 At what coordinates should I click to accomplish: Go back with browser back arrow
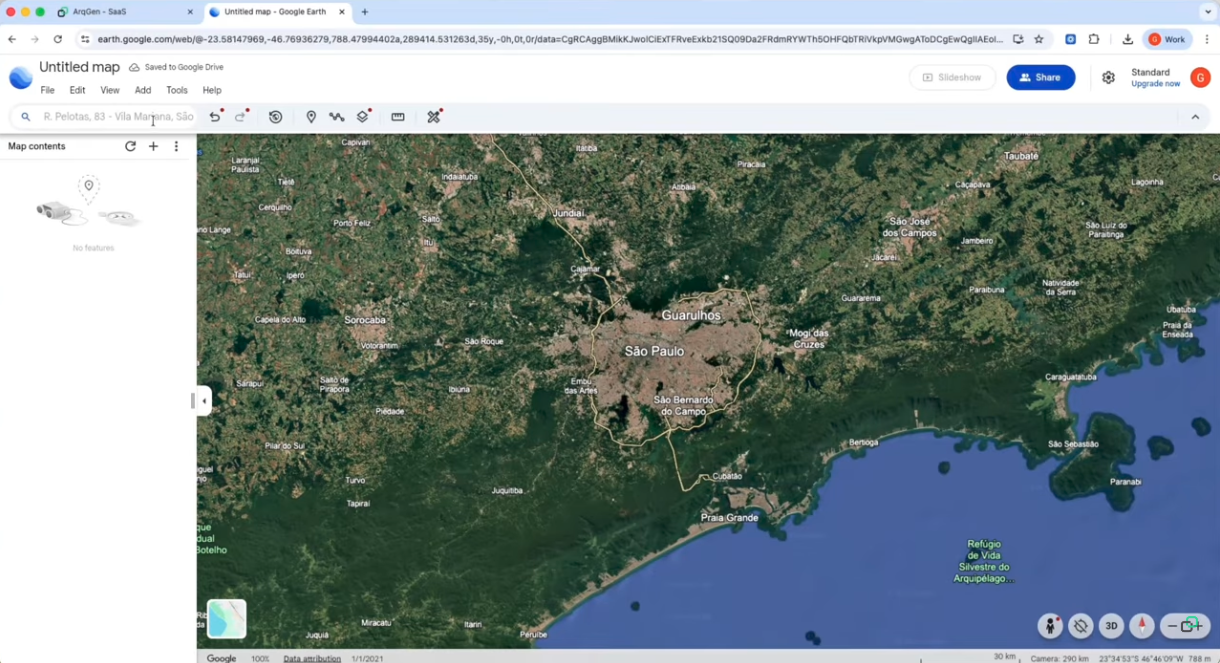click(x=12, y=39)
